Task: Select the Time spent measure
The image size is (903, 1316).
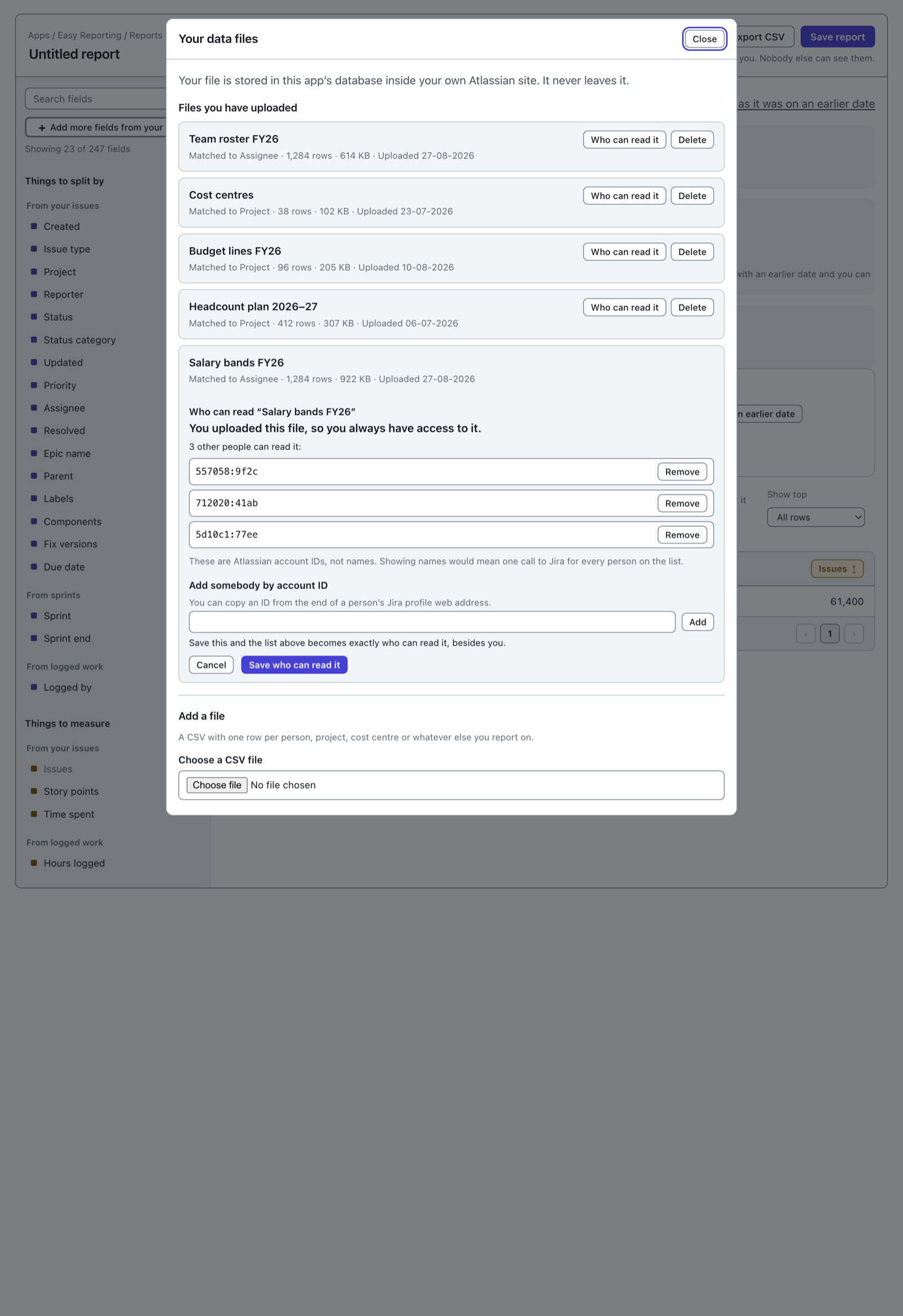Action: pos(69,815)
